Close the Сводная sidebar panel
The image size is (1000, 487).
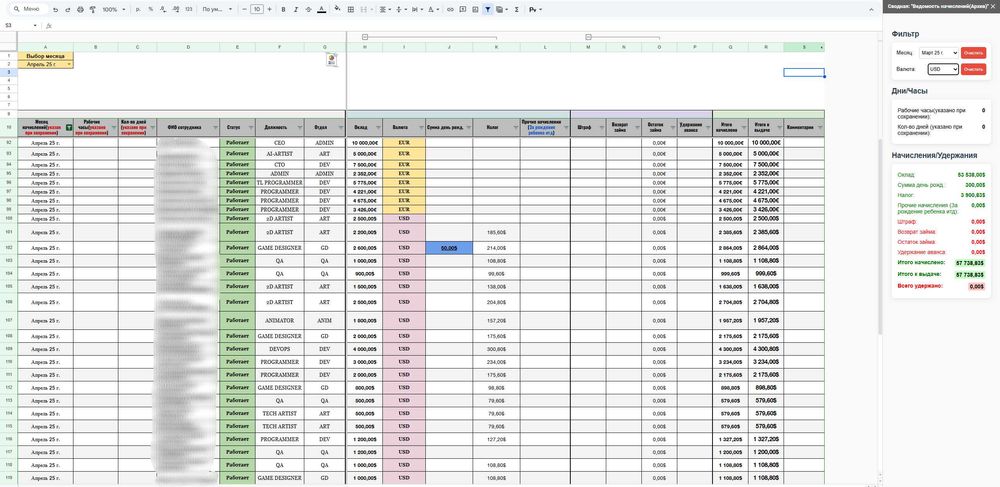992,5
